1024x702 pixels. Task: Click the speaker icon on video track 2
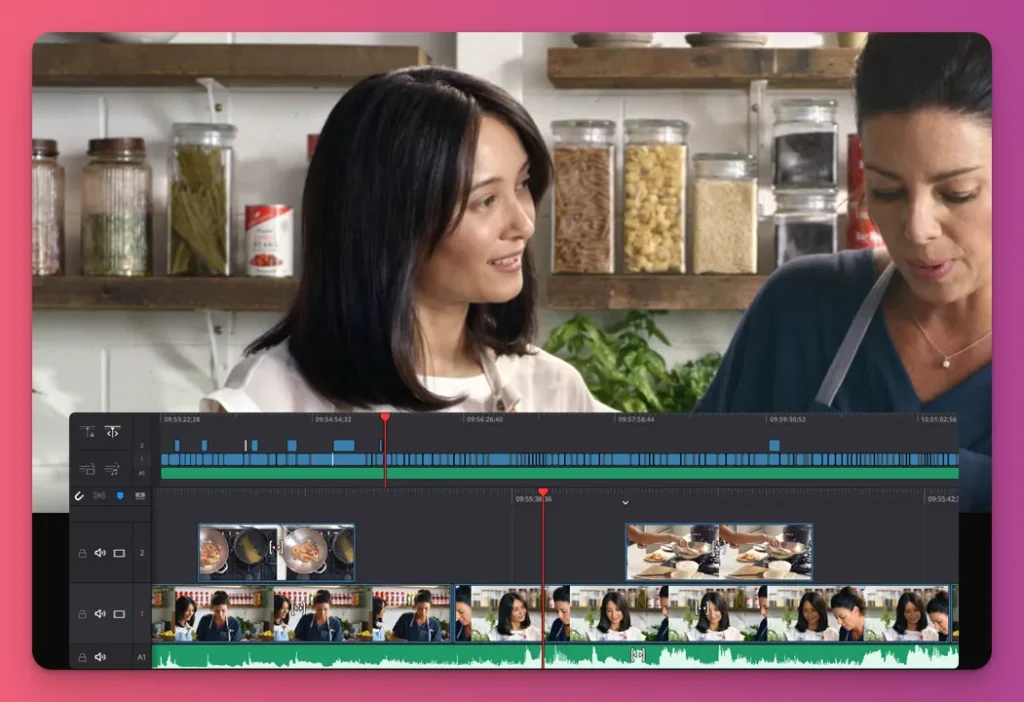click(x=101, y=552)
